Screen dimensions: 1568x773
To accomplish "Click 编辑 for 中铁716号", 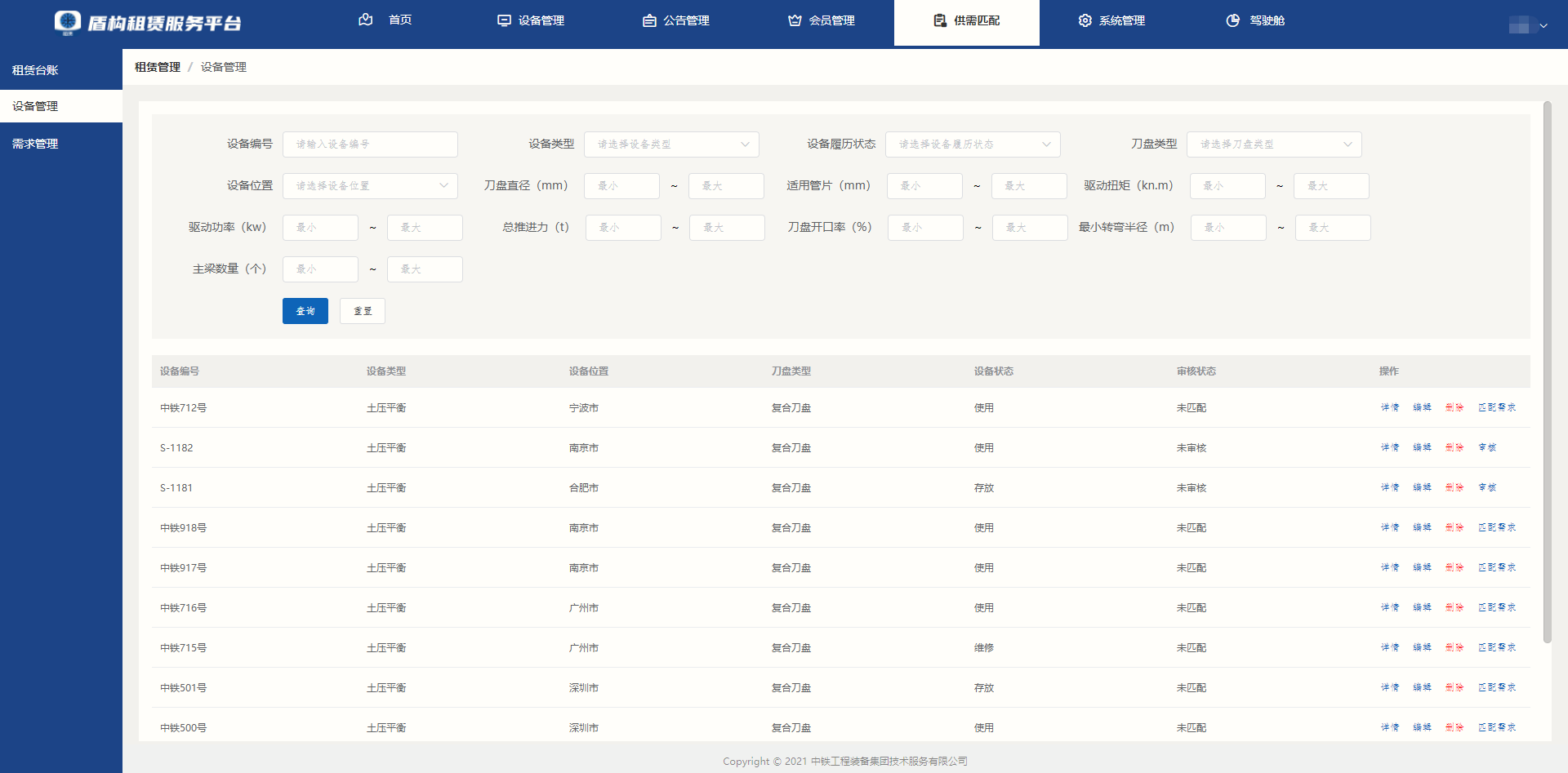I will click(1422, 607).
